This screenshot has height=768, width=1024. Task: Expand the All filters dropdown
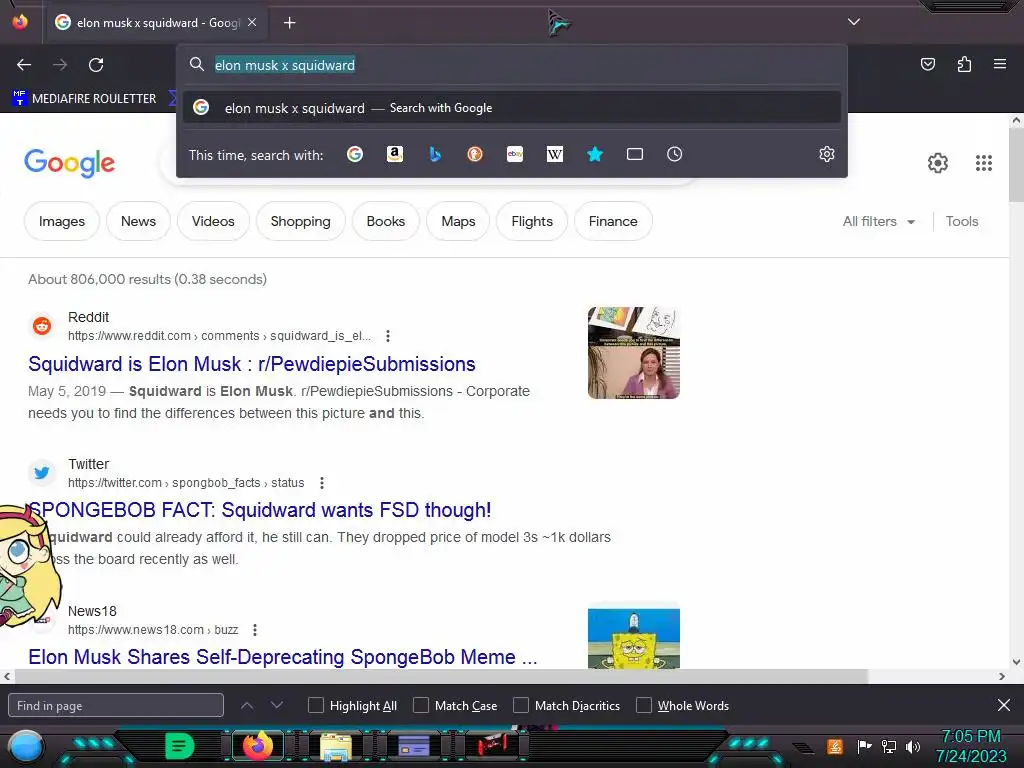coord(878,221)
